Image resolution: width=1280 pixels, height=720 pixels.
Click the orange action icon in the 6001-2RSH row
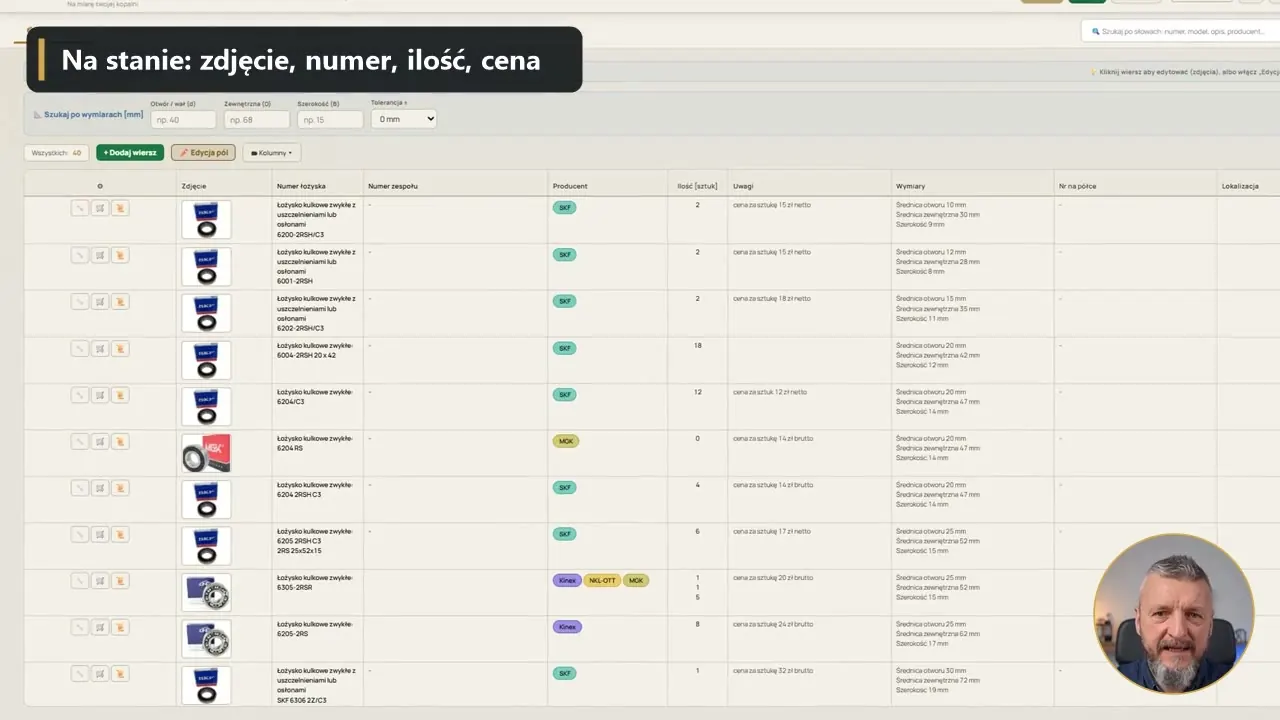(x=120, y=255)
